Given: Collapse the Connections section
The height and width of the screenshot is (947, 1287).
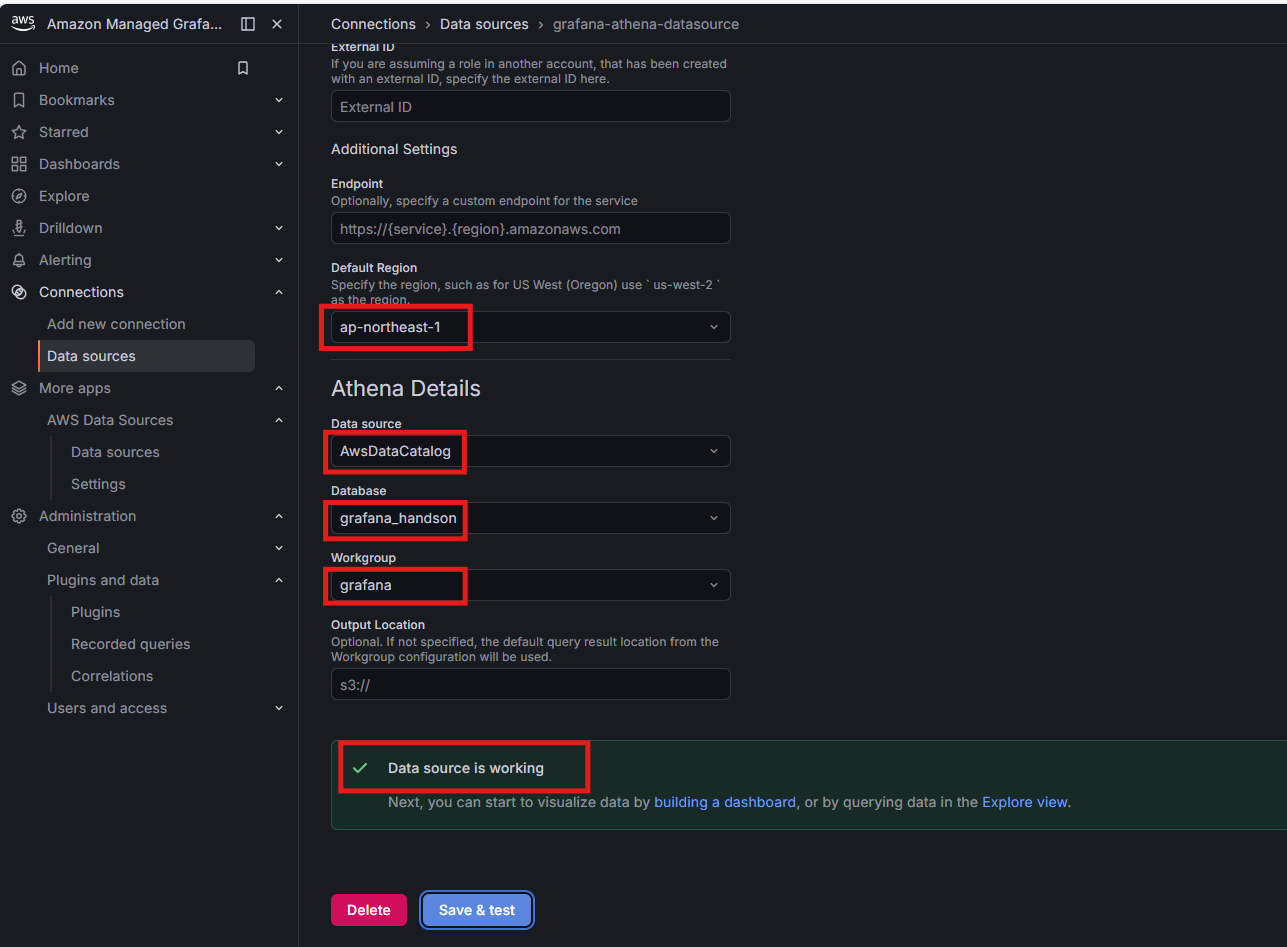Looking at the screenshot, I should click(279, 292).
